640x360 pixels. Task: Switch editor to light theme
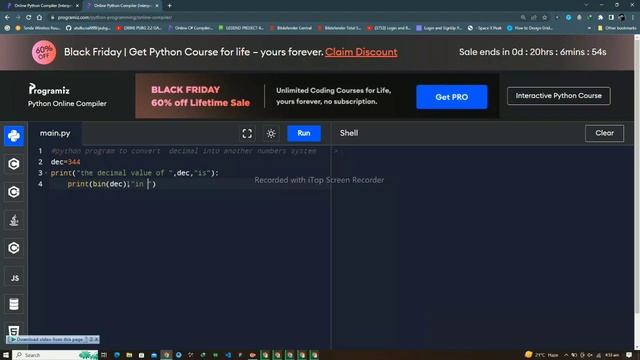click(x=271, y=133)
